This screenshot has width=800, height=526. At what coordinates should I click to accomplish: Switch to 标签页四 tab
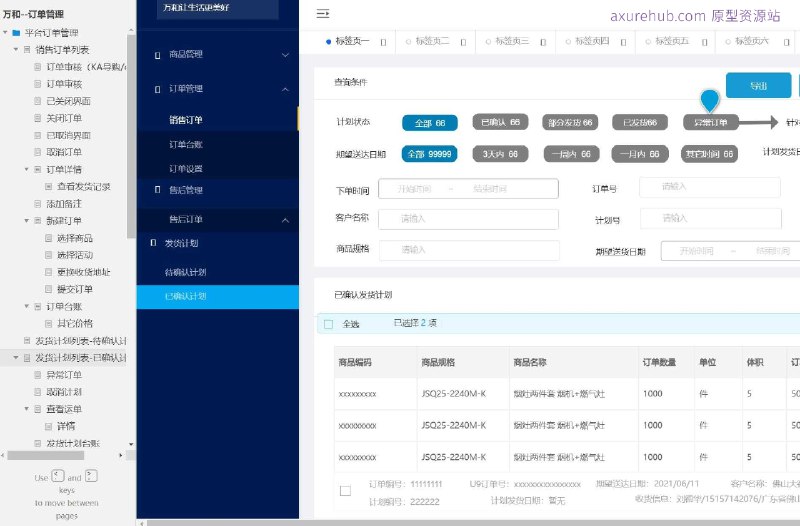[592, 41]
